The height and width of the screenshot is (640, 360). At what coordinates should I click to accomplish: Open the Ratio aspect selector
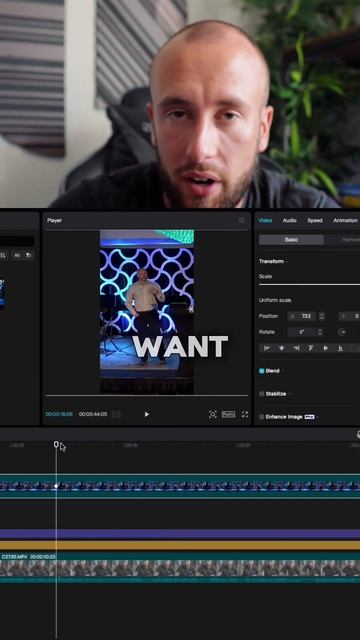point(229,414)
